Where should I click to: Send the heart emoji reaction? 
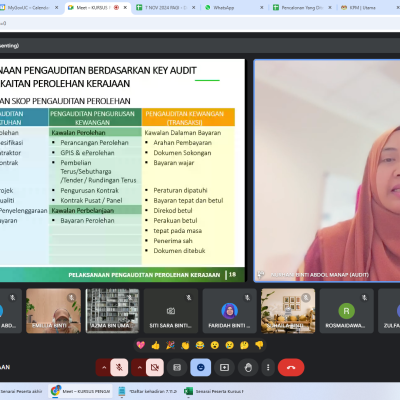click(x=141, y=345)
